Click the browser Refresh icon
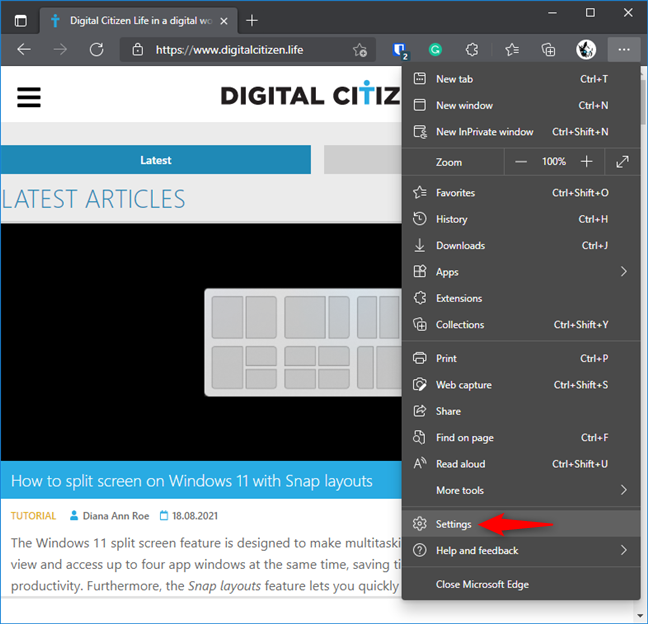Screen dimensions: 648x624 (97, 49)
